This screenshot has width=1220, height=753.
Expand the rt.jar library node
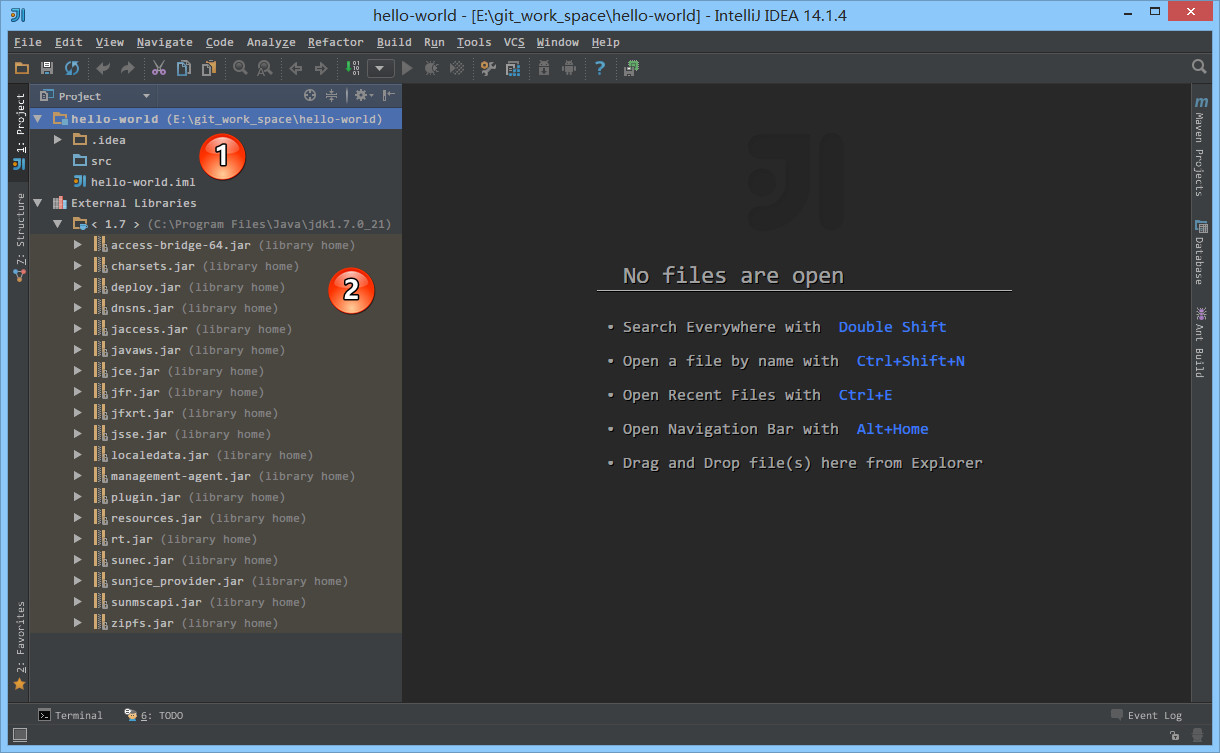tap(78, 539)
